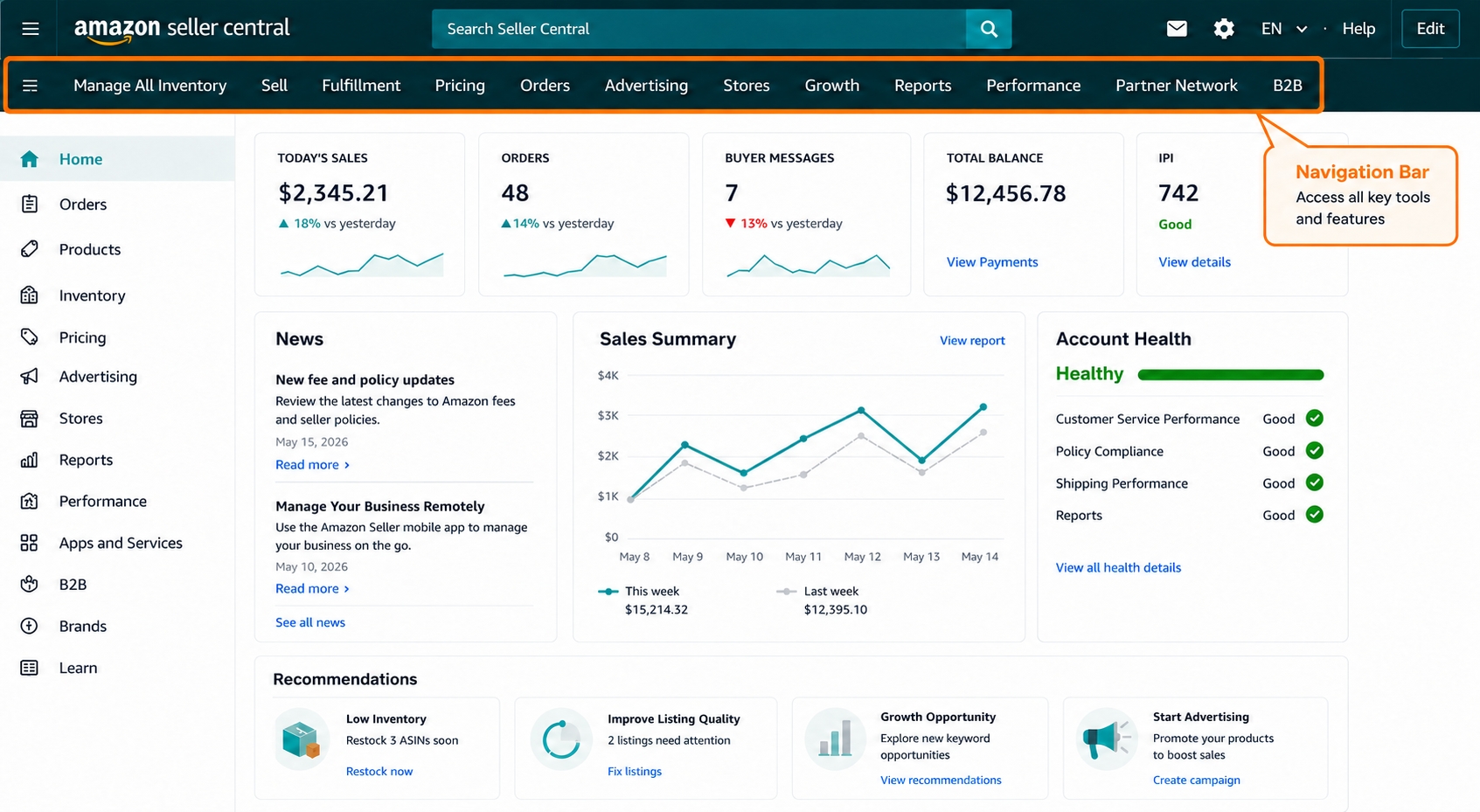Click the 'Last week' legend entry
The image size is (1480, 812).
coord(822,600)
